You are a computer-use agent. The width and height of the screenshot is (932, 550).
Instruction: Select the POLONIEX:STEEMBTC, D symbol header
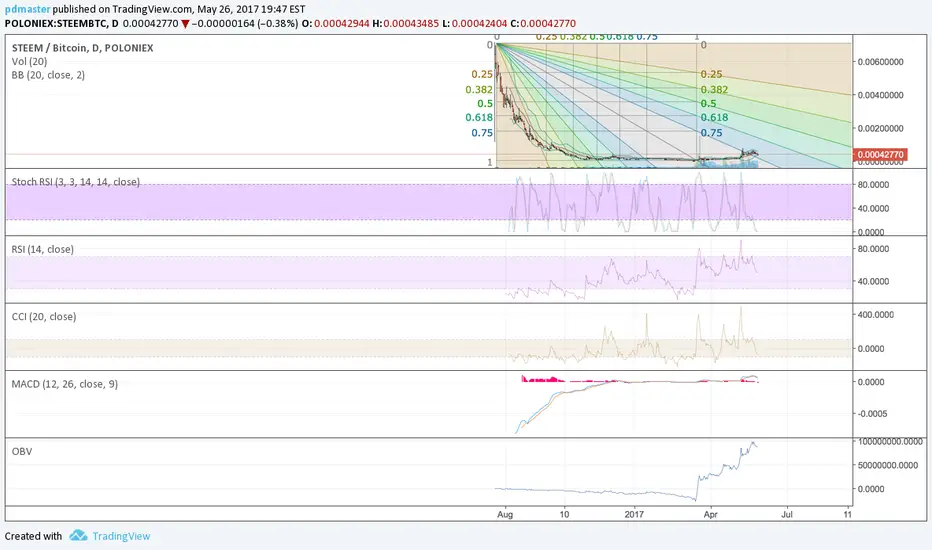pos(62,24)
